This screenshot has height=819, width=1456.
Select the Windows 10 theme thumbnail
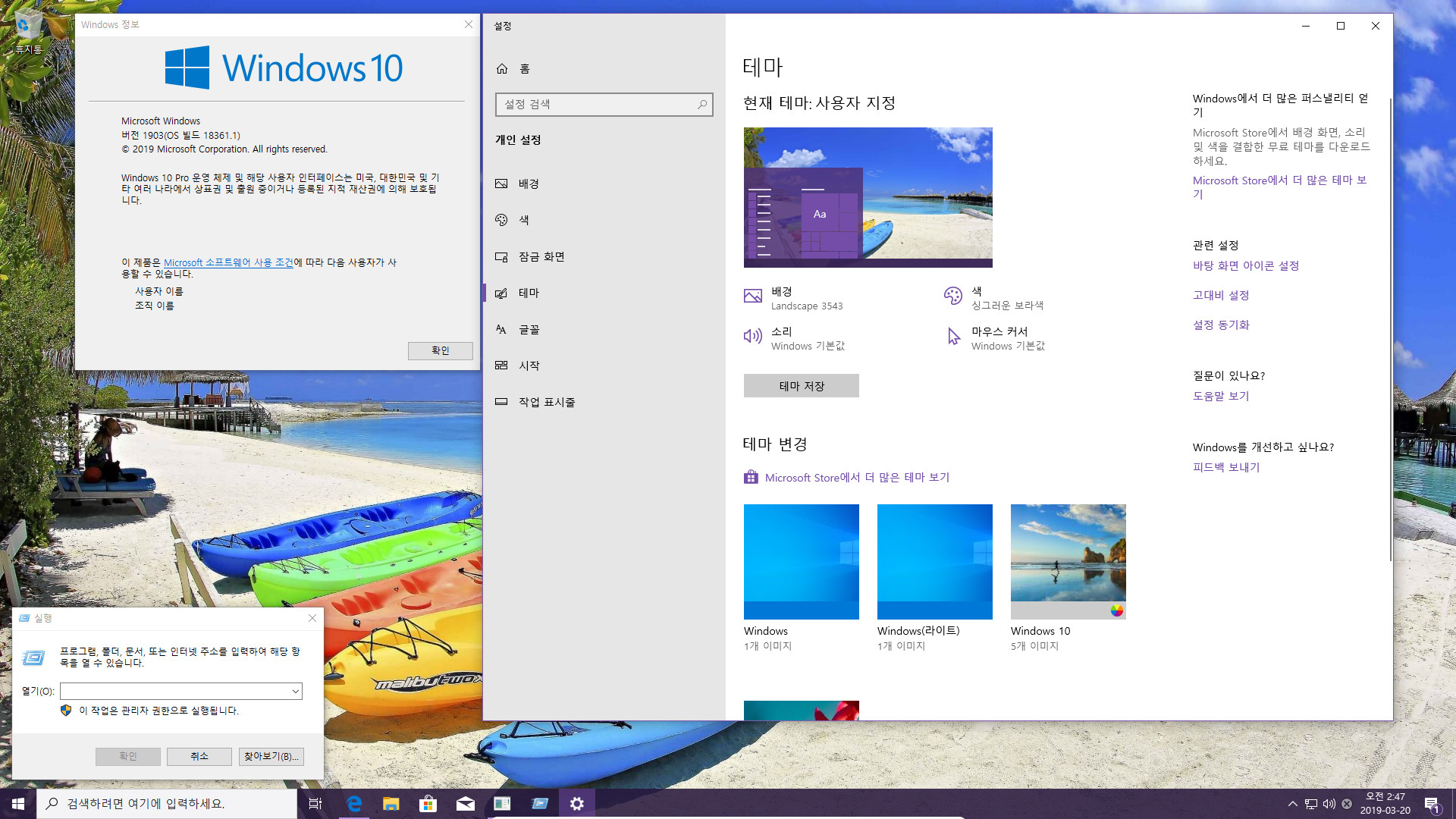pos(1068,562)
